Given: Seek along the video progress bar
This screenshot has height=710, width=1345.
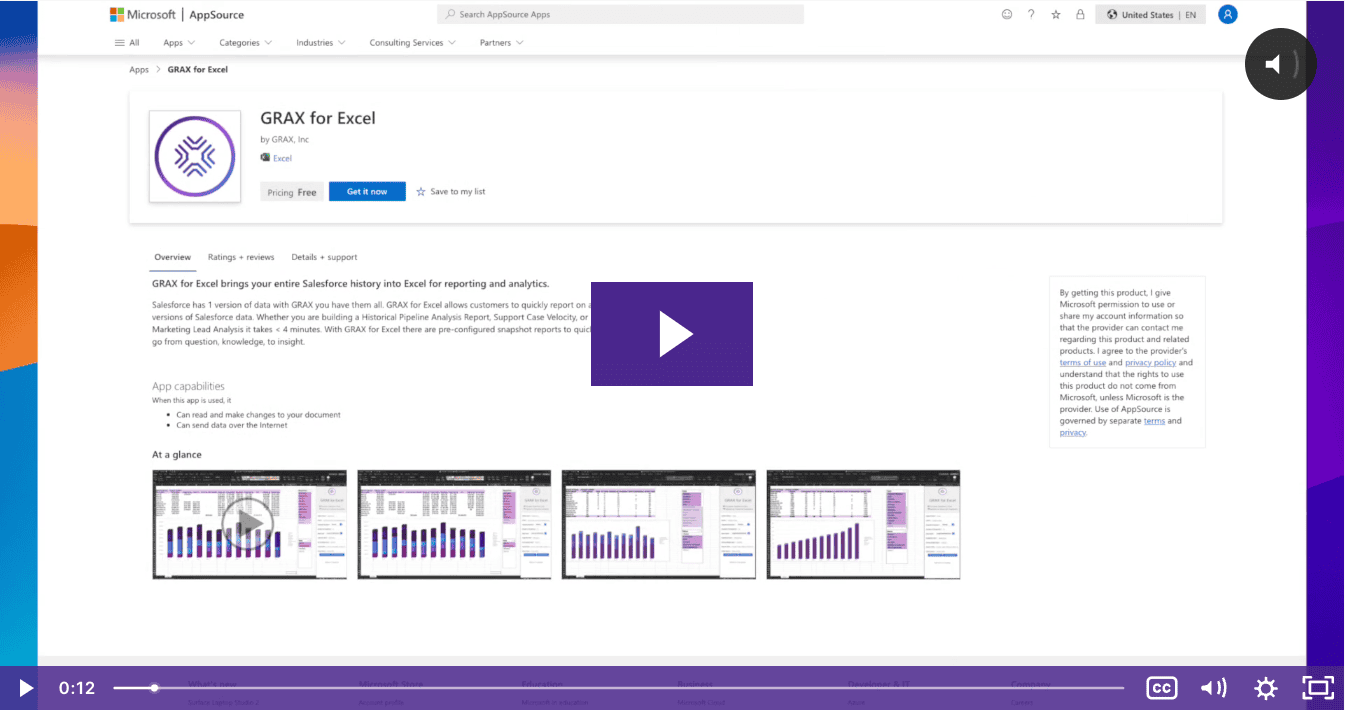Looking at the screenshot, I should click(618, 688).
